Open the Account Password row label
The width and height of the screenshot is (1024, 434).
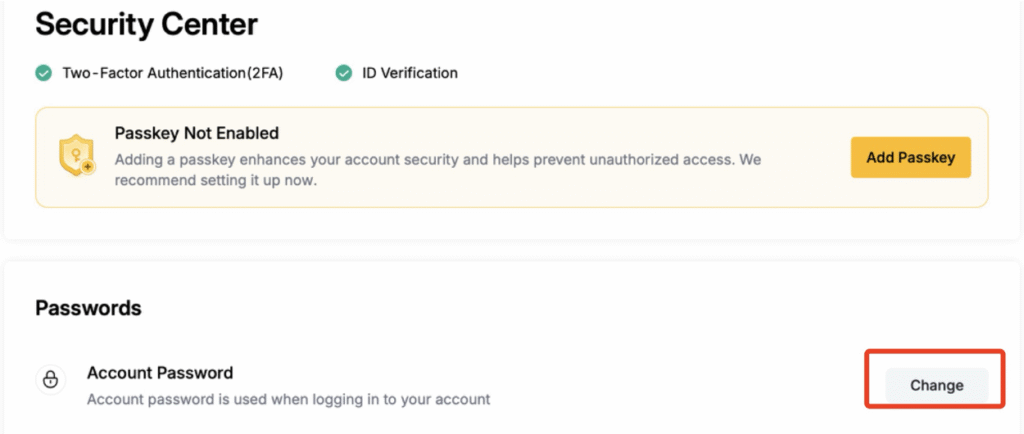click(x=160, y=373)
